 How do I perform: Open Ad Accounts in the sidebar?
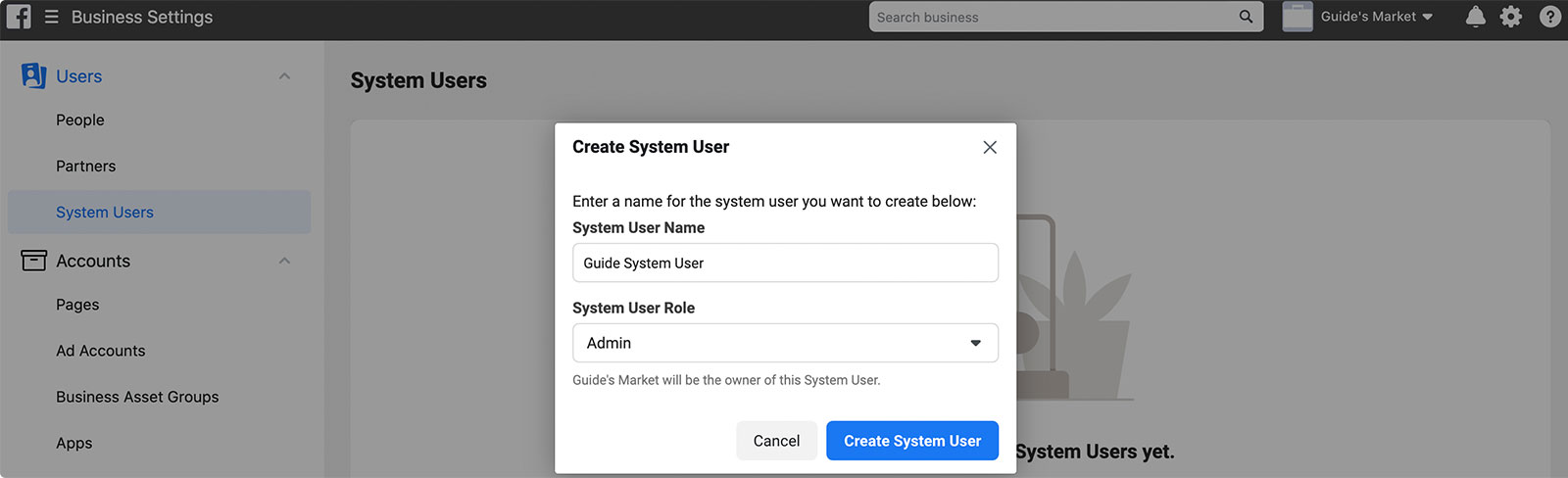coord(100,351)
